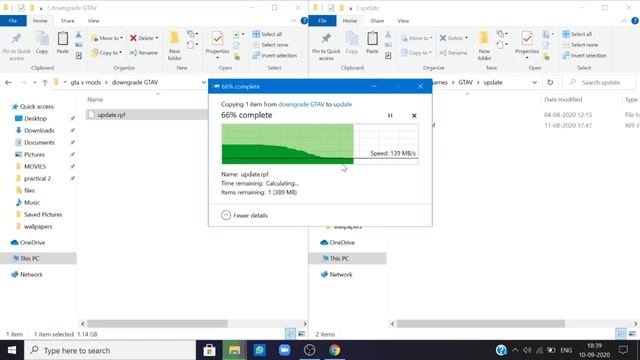Image resolution: width=640 pixels, height=360 pixels.
Task: Open recent locations dropdown in left window
Action: coord(34,82)
